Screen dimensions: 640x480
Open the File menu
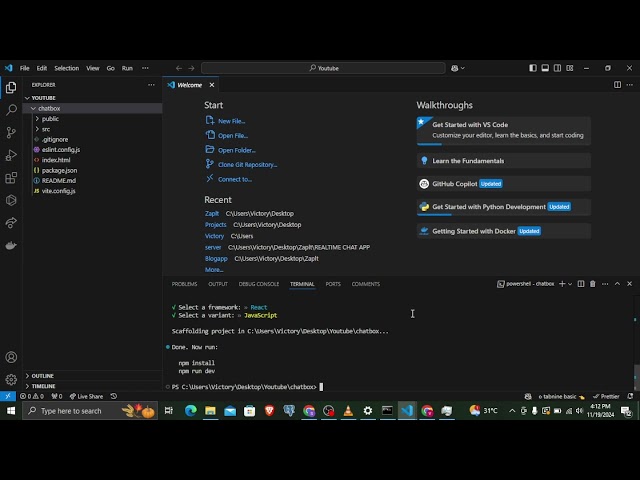coord(24,68)
